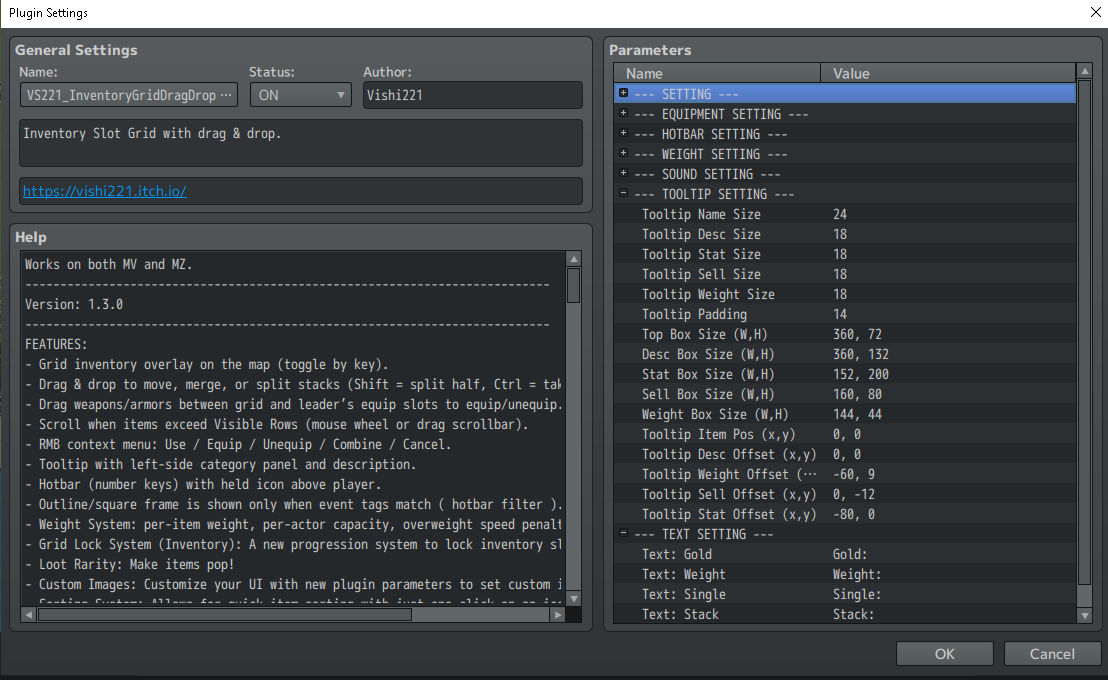Select the Weight Box Size (W,H) row
This screenshot has width=1108, height=680.
[844, 414]
